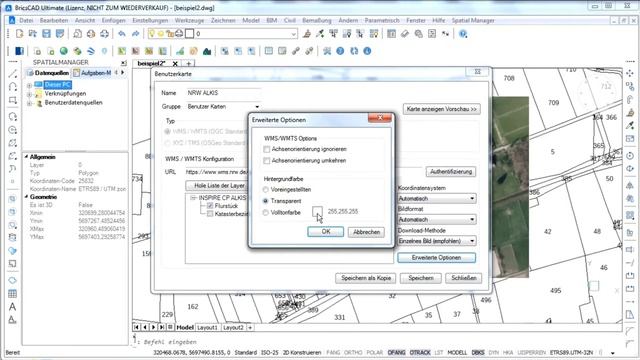Click the circular refresh arrows icon
The height and width of the screenshot is (360, 640).
354,51
